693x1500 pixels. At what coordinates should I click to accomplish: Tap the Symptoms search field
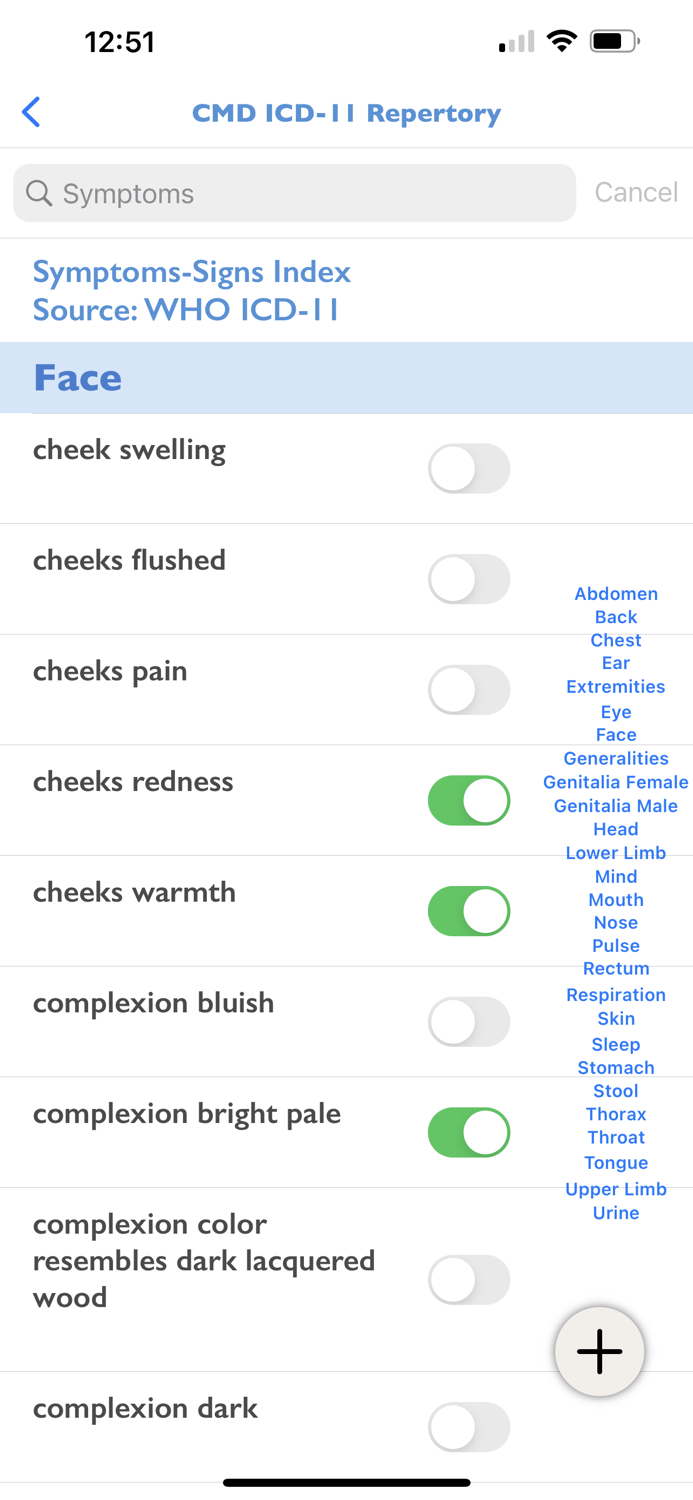[294, 192]
